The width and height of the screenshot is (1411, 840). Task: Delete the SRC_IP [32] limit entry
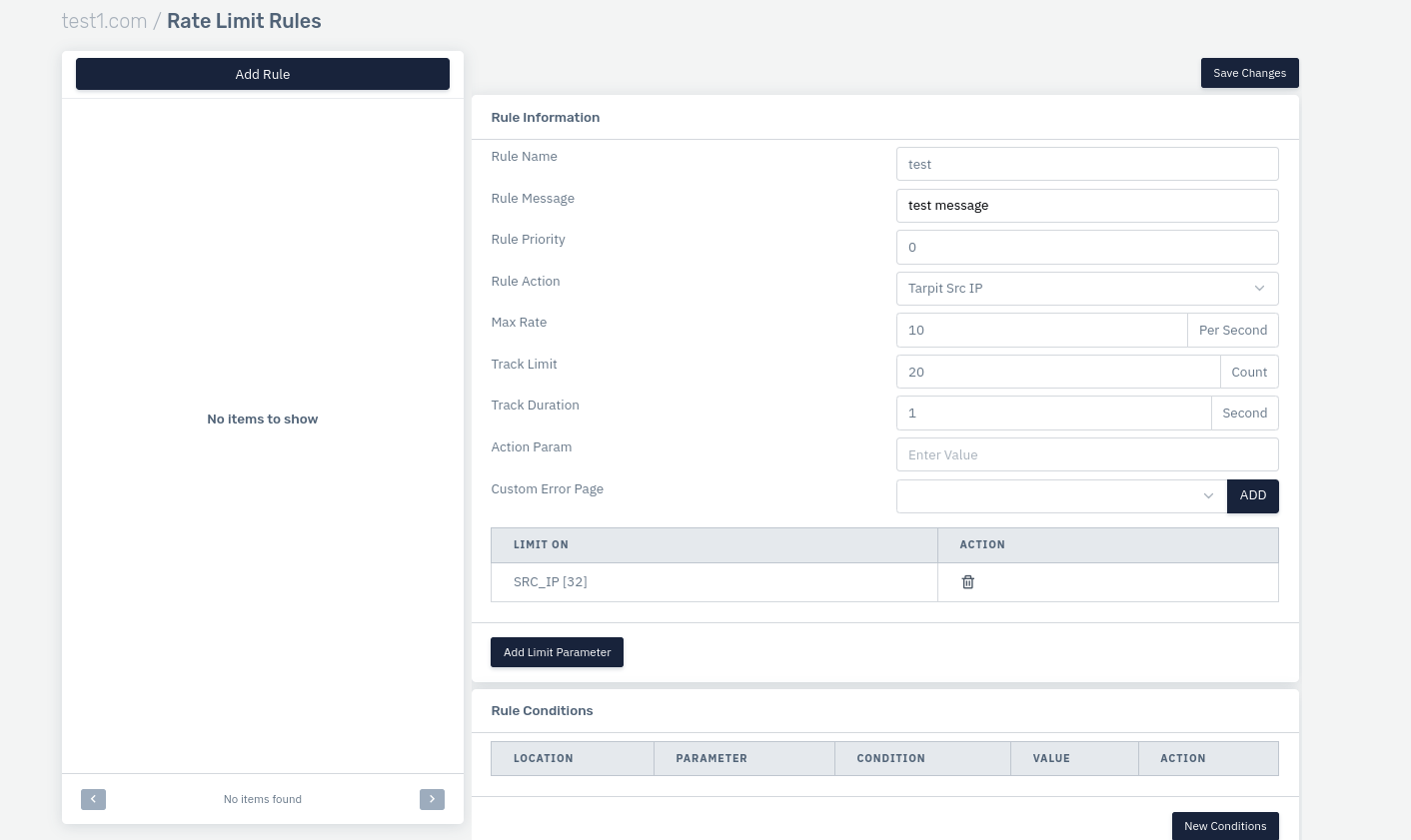click(x=967, y=582)
